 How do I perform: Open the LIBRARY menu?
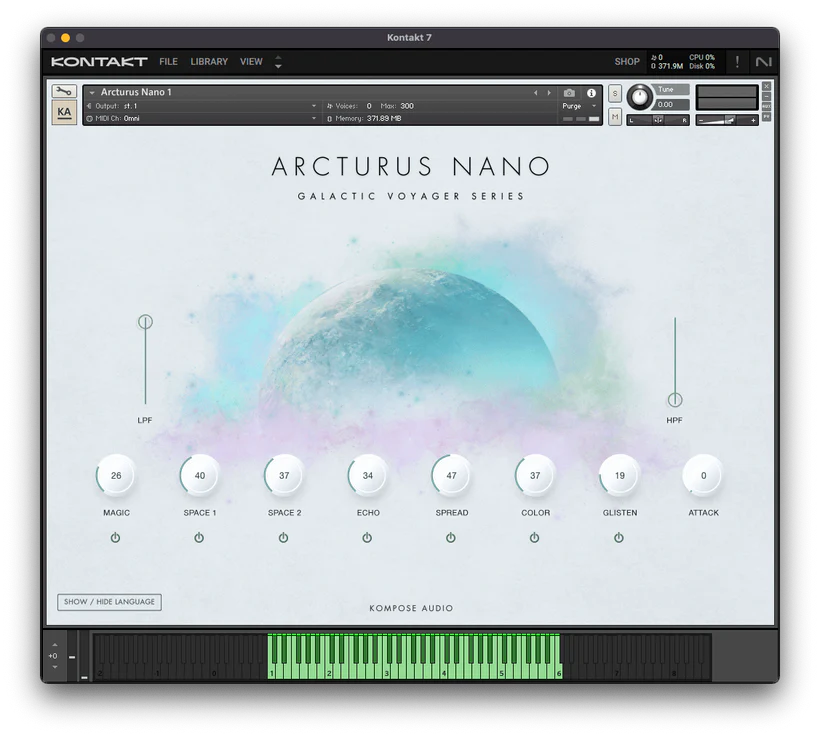tap(209, 61)
